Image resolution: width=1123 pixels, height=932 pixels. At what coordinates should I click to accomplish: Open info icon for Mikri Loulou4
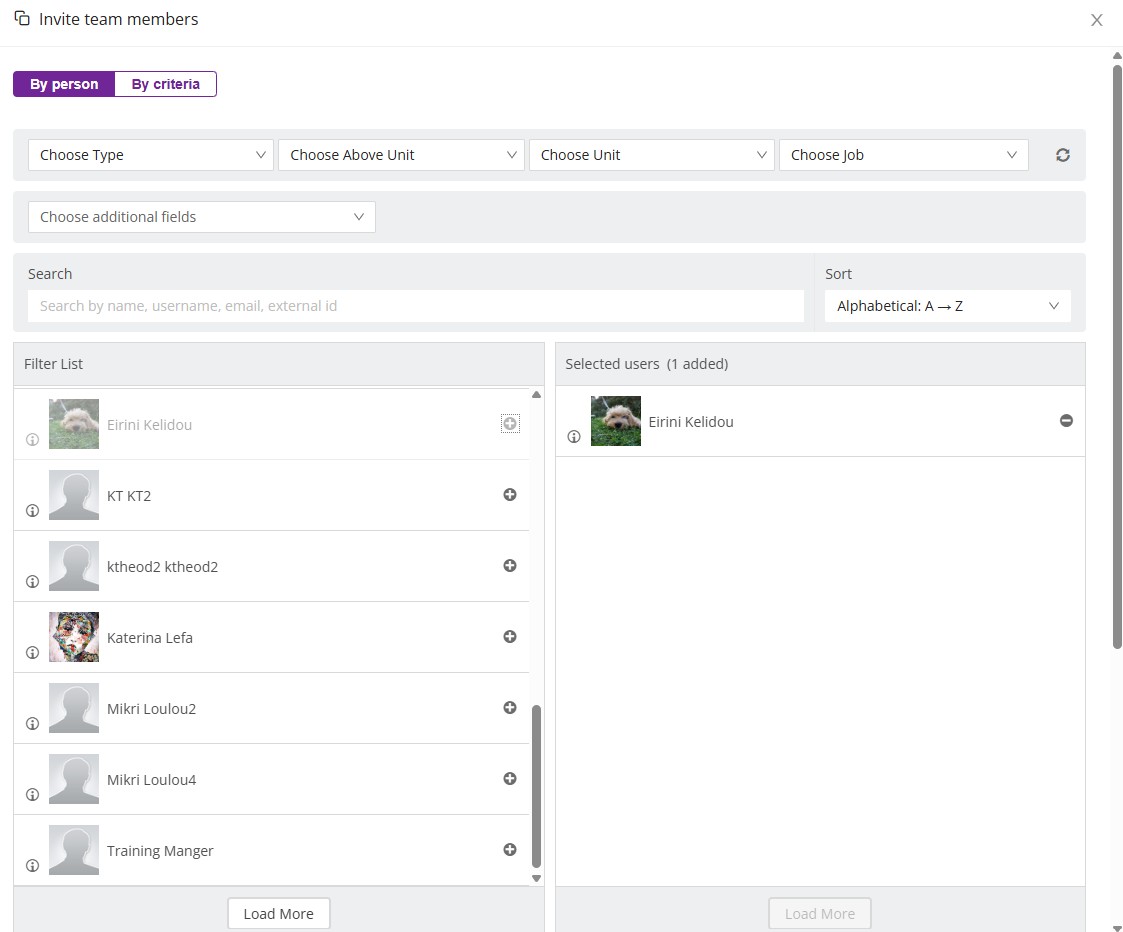[32, 794]
